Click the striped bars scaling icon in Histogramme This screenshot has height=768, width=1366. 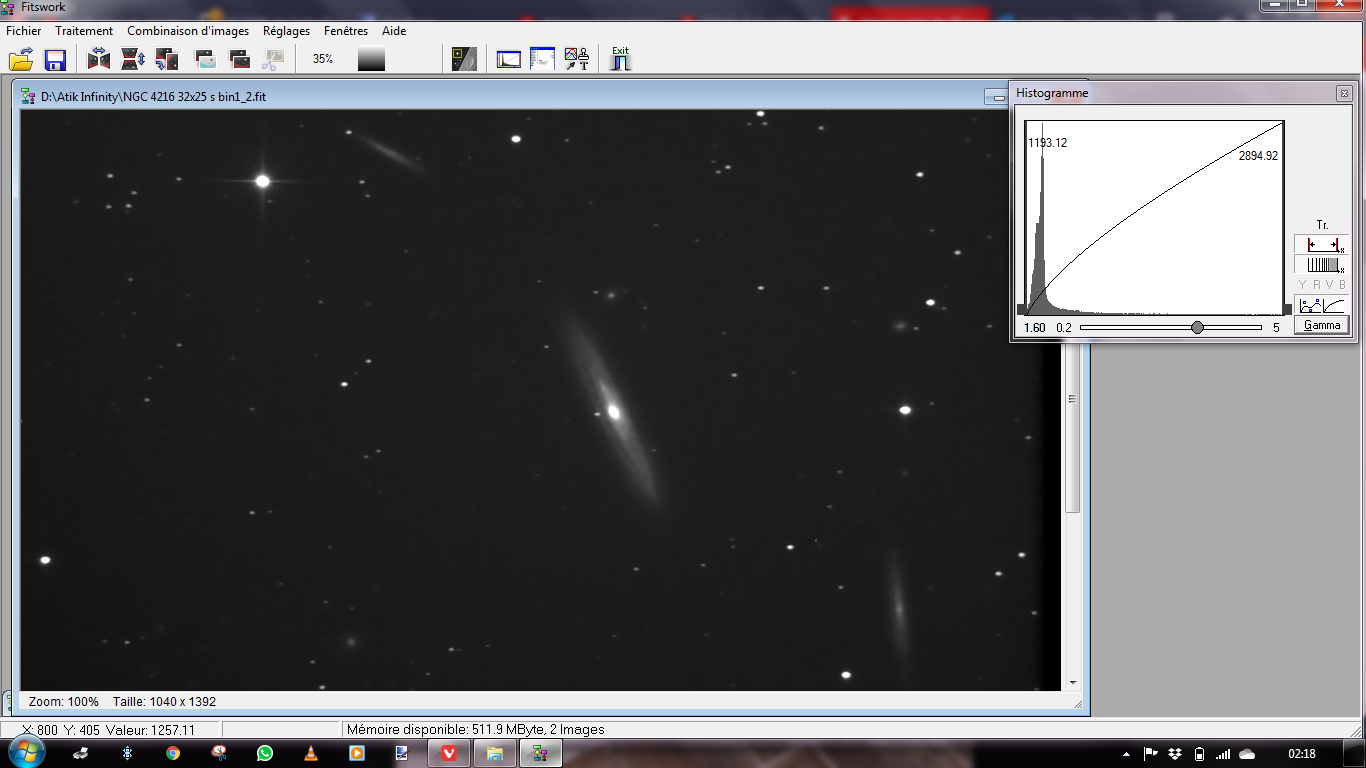1321,264
